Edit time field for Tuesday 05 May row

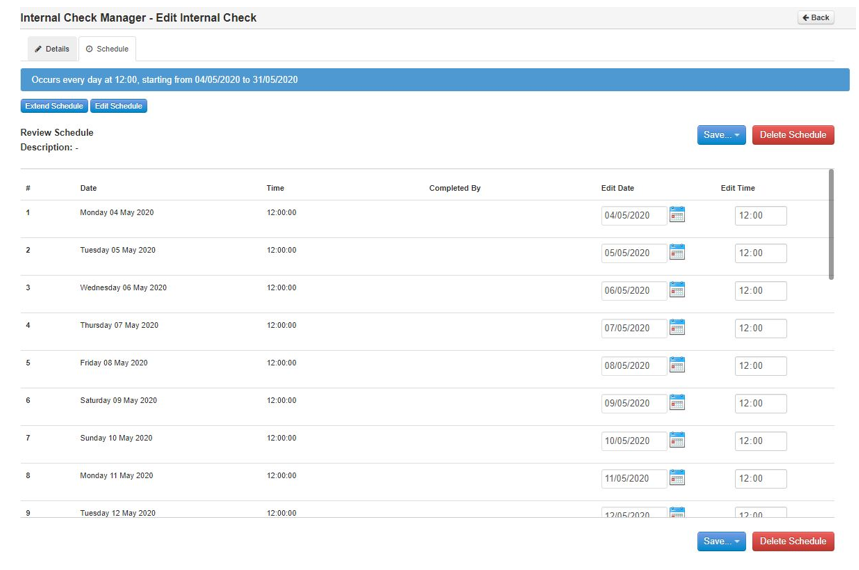pyautogui.click(x=760, y=253)
